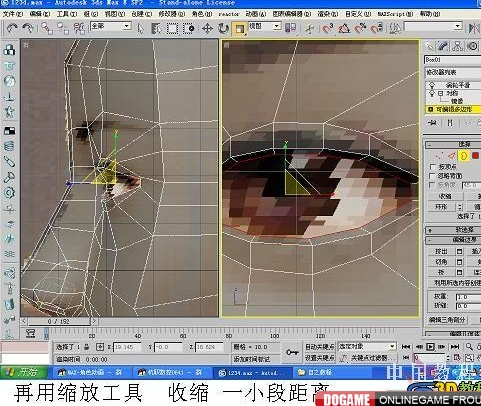This screenshot has width=481, height=406.
Task: Collapse the 编辑边界 rollout
Action: click(x=453, y=240)
